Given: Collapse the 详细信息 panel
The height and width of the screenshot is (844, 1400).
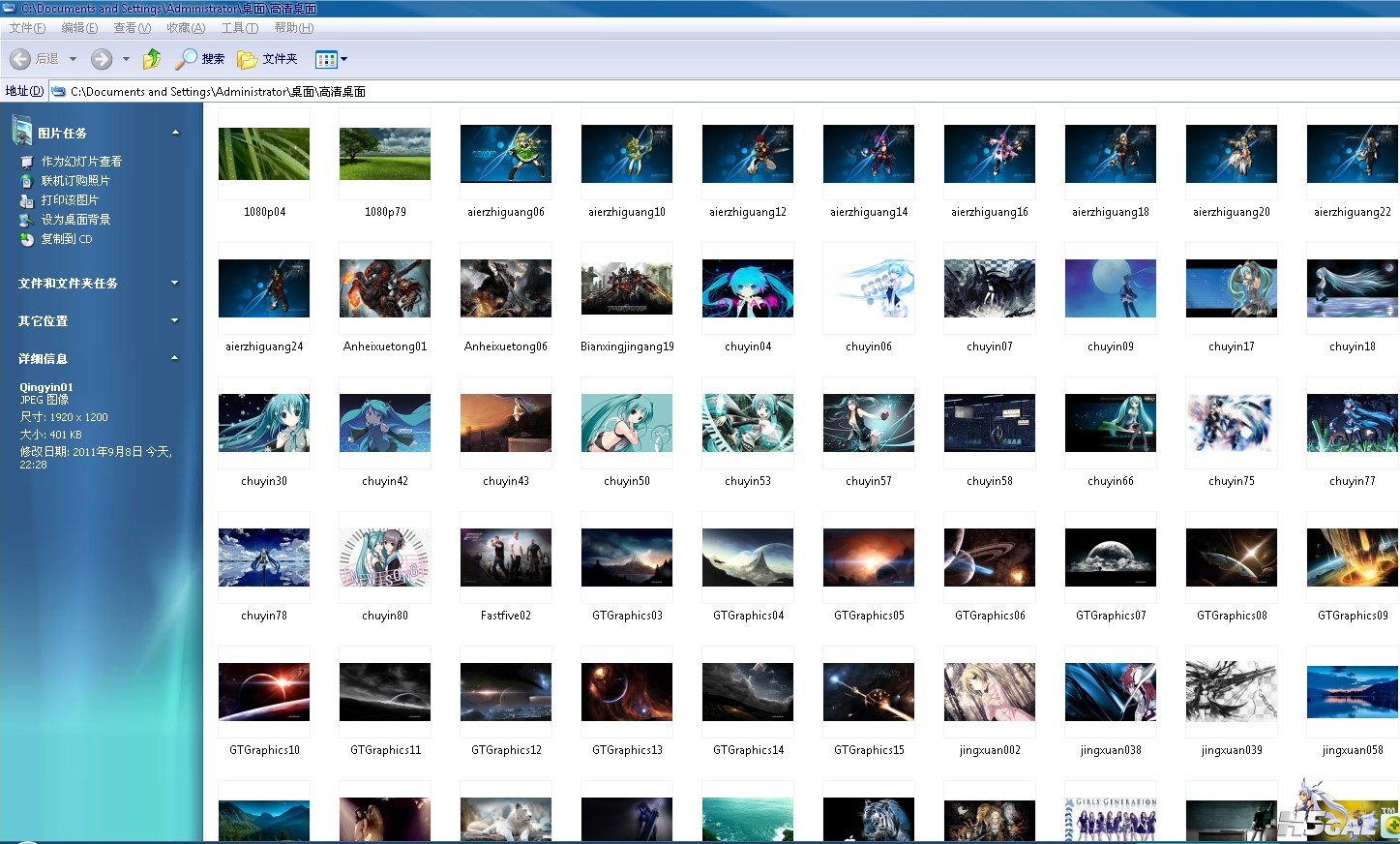Looking at the screenshot, I should (x=175, y=358).
